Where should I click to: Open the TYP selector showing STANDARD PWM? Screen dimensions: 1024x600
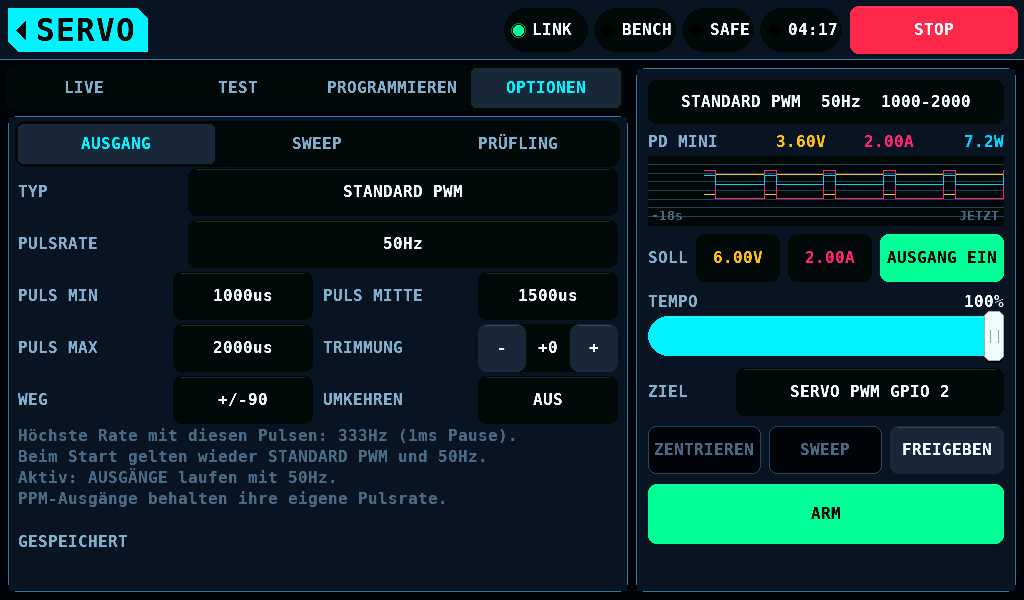[x=403, y=192]
